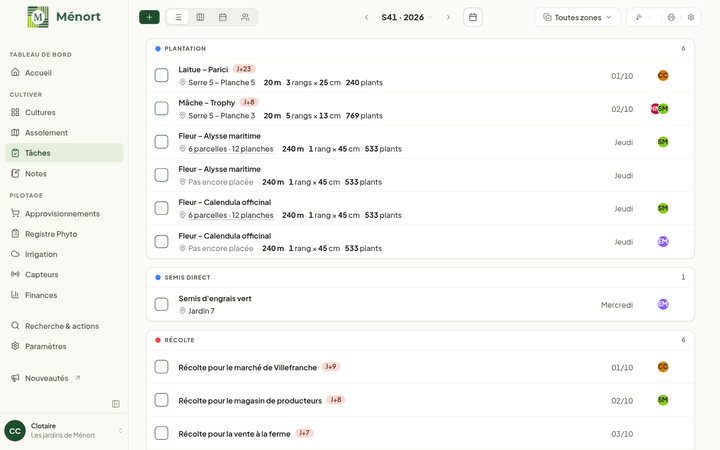
Task: Open Recherche & actions
Action: (64, 326)
